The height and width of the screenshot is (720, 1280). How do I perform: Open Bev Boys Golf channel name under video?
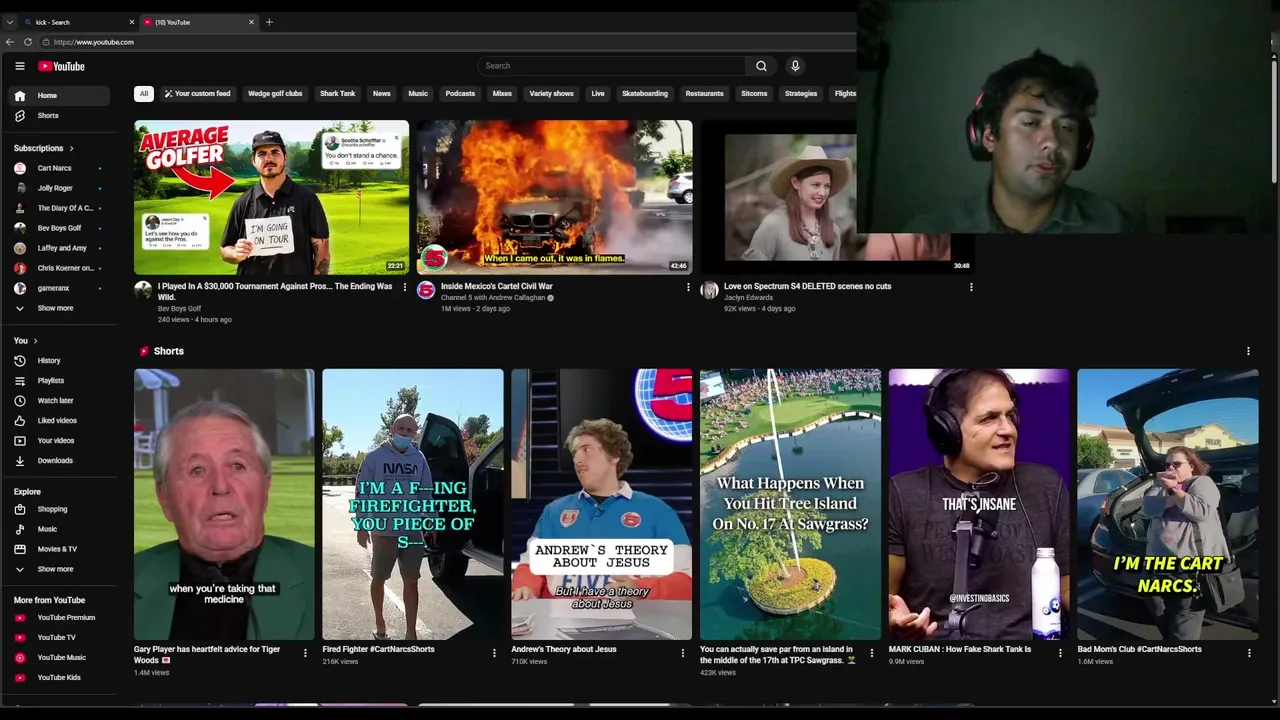[179, 309]
